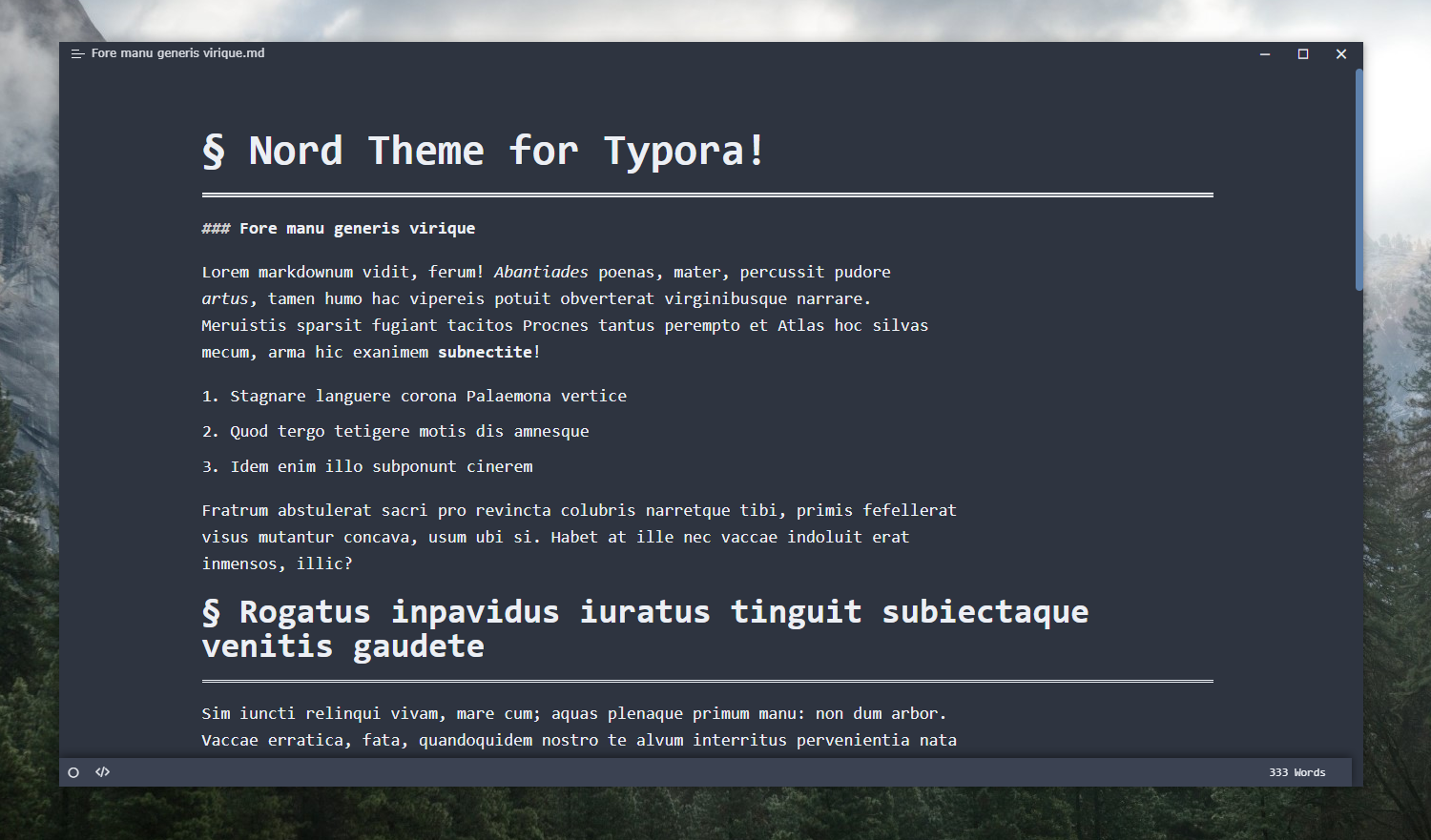This screenshot has height=840, width=1431.
Task: Click the line starting 'Vaccae erratica, fata'
Action: pos(579,741)
